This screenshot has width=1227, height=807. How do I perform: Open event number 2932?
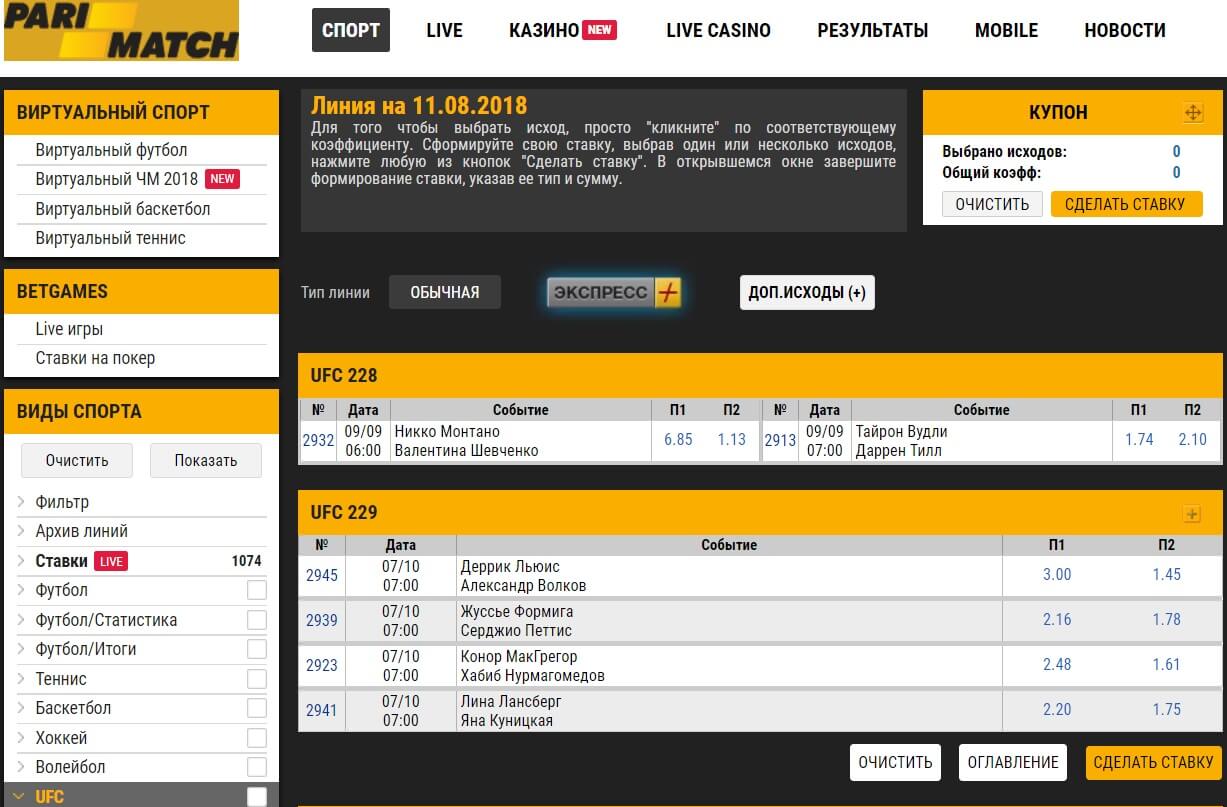(318, 440)
